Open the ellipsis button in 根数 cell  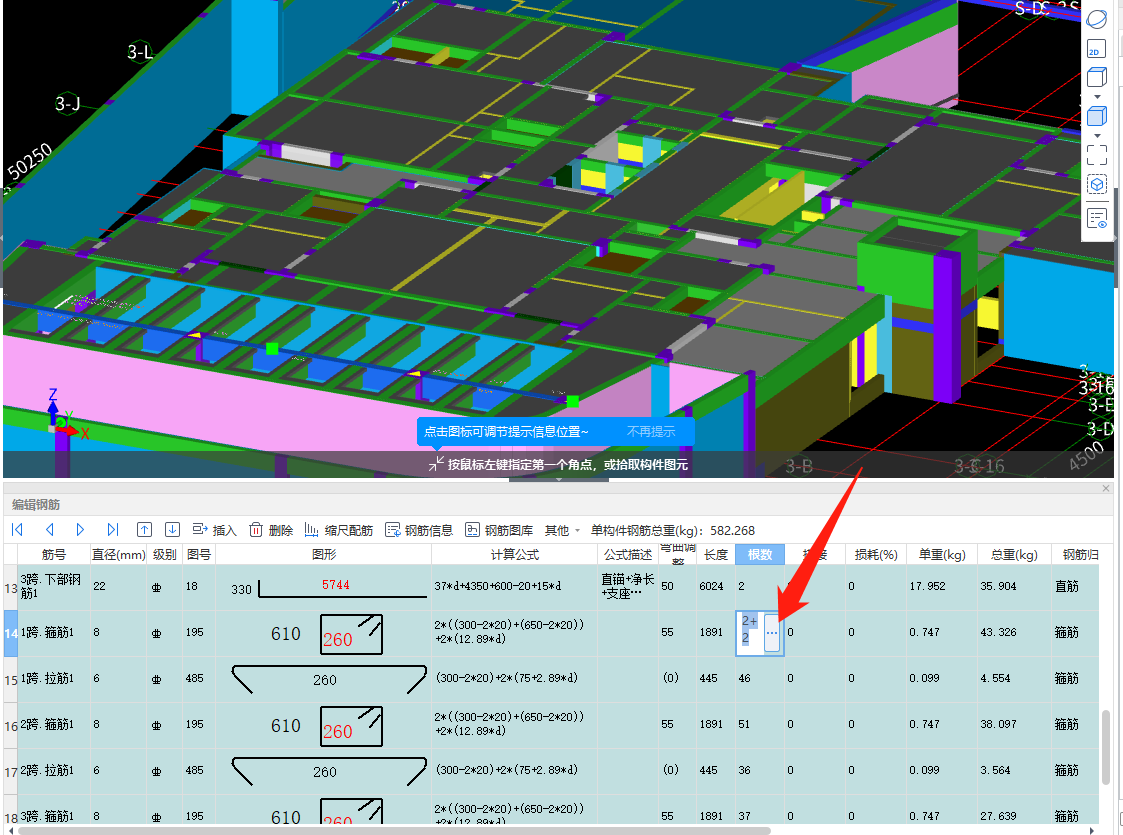[771, 633]
